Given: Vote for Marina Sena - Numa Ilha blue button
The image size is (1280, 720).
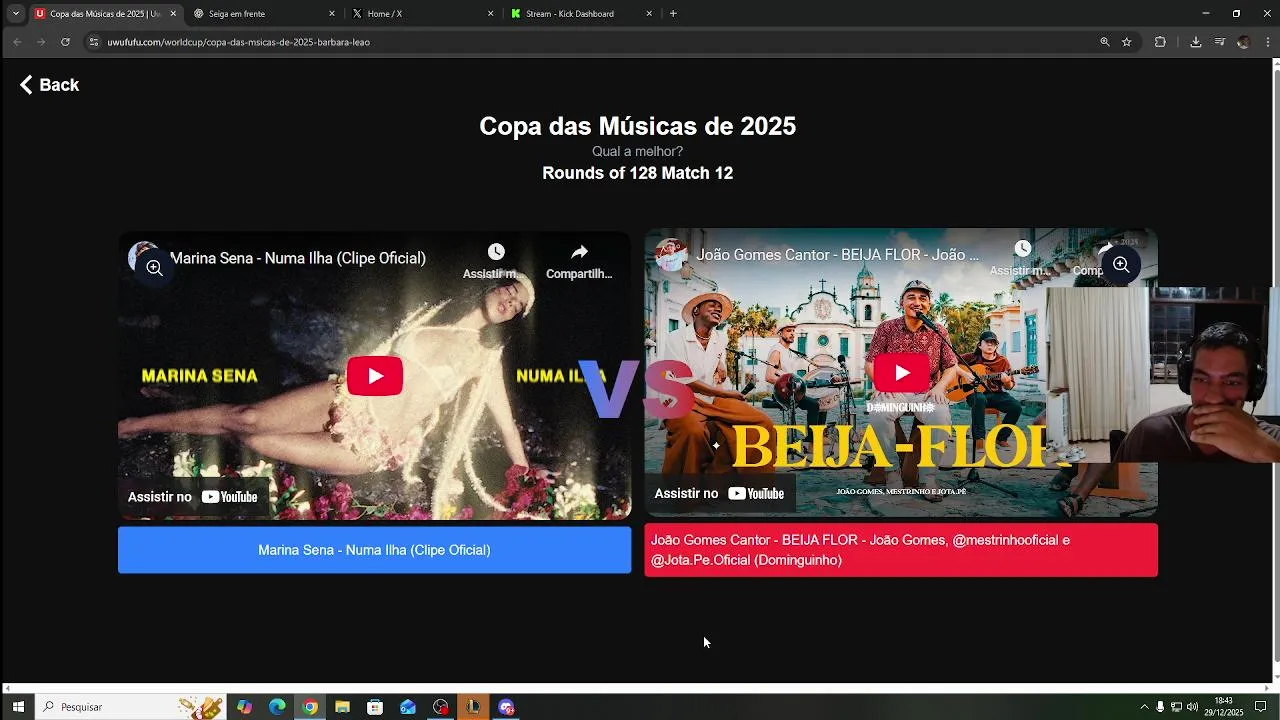Looking at the screenshot, I should tap(374, 550).
